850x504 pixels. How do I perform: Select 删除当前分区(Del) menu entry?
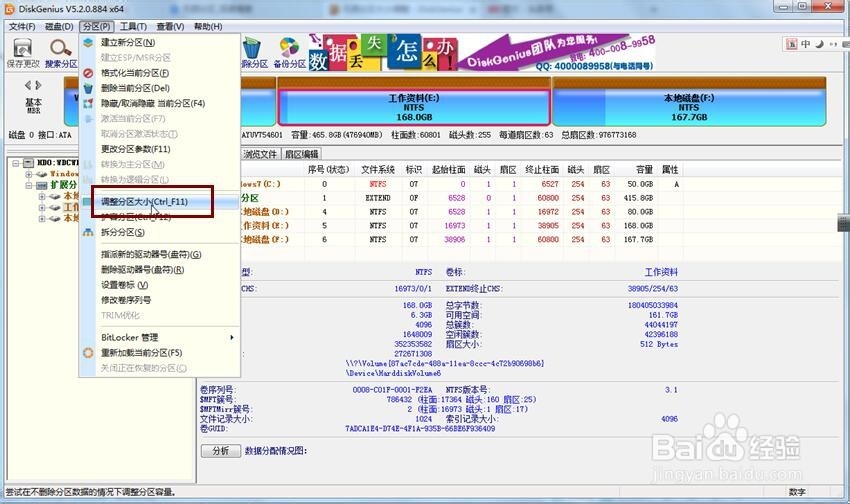136,88
